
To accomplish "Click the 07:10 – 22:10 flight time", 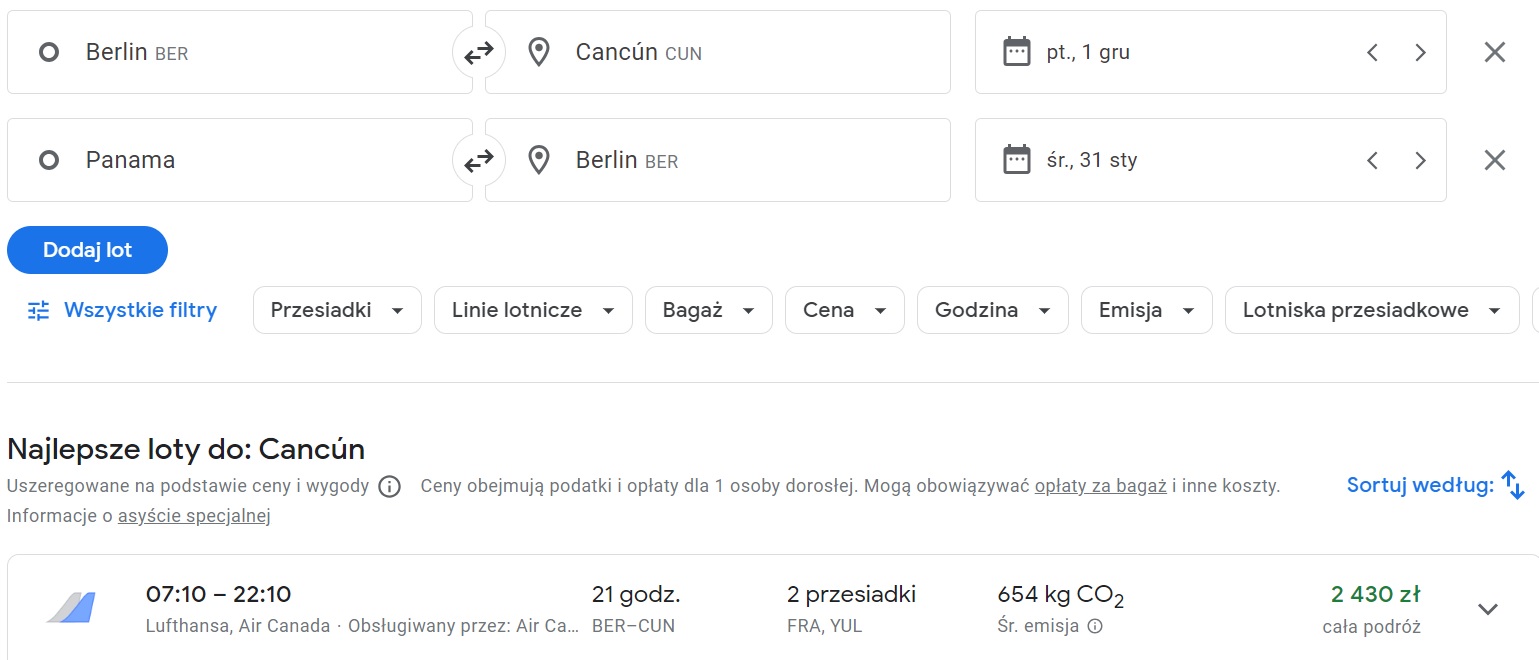I will click(x=219, y=595).
